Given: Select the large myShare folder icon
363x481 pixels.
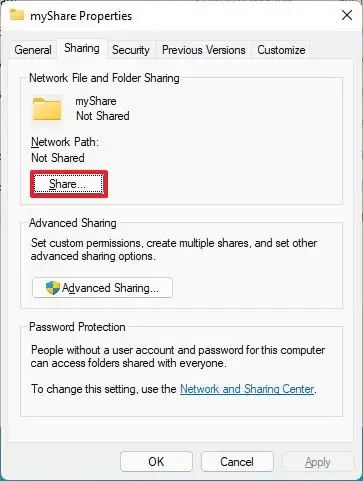Looking at the screenshot, I should pos(47,109).
